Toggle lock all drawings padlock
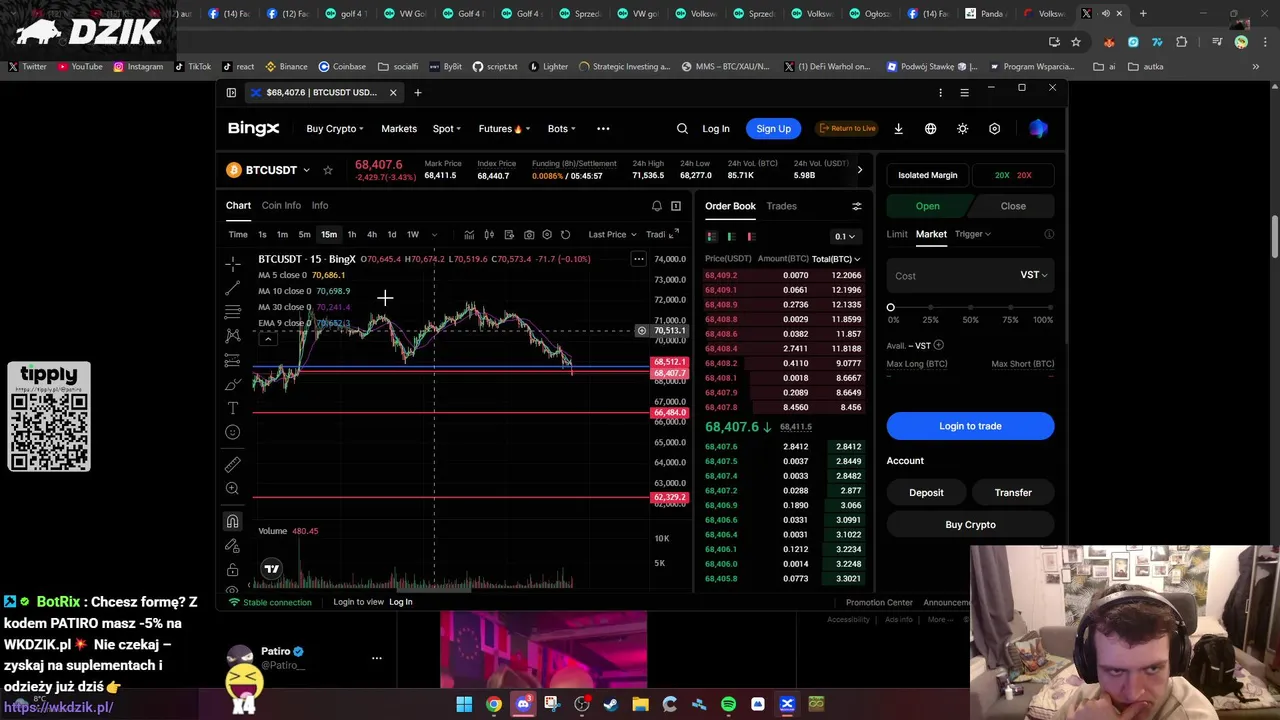Screen dimensions: 1280x720 tap(232, 570)
